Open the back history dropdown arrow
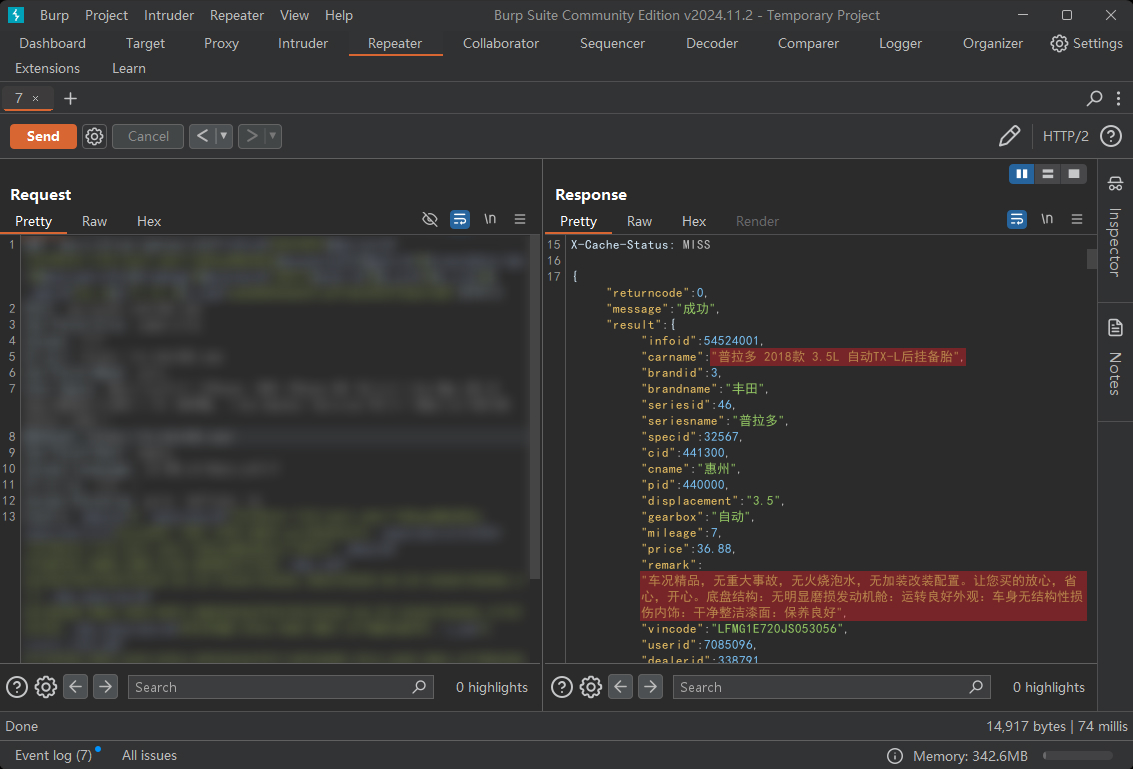This screenshot has width=1133, height=769. pos(224,136)
